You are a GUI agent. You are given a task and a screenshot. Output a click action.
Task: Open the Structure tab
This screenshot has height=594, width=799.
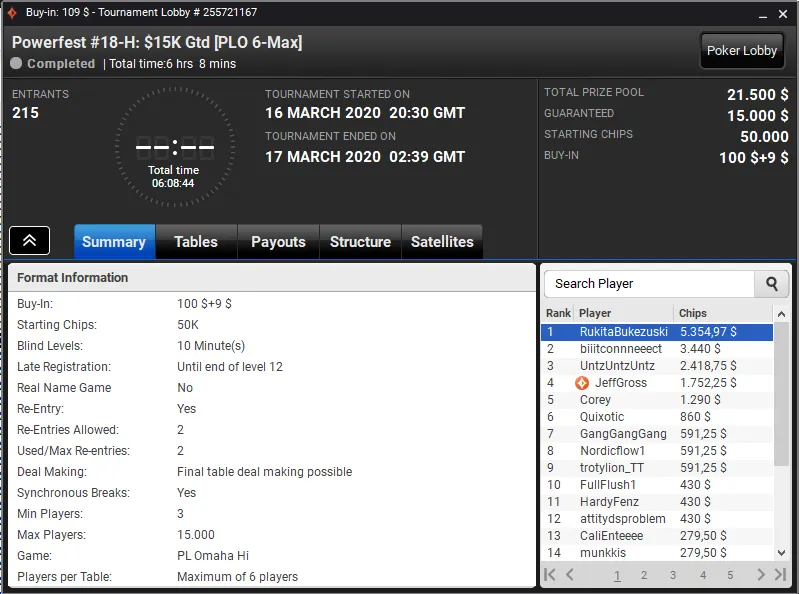pyautogui.click(x=360, y=242)
